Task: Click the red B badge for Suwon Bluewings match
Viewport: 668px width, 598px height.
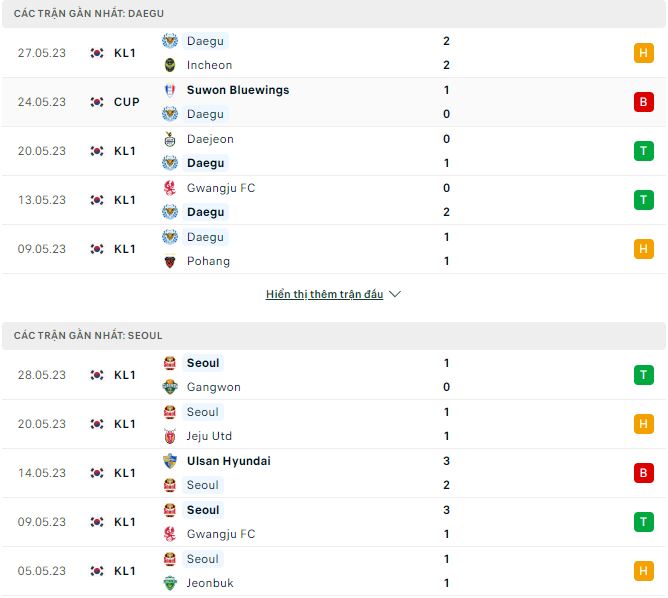Action: click(x=643, y=102)
